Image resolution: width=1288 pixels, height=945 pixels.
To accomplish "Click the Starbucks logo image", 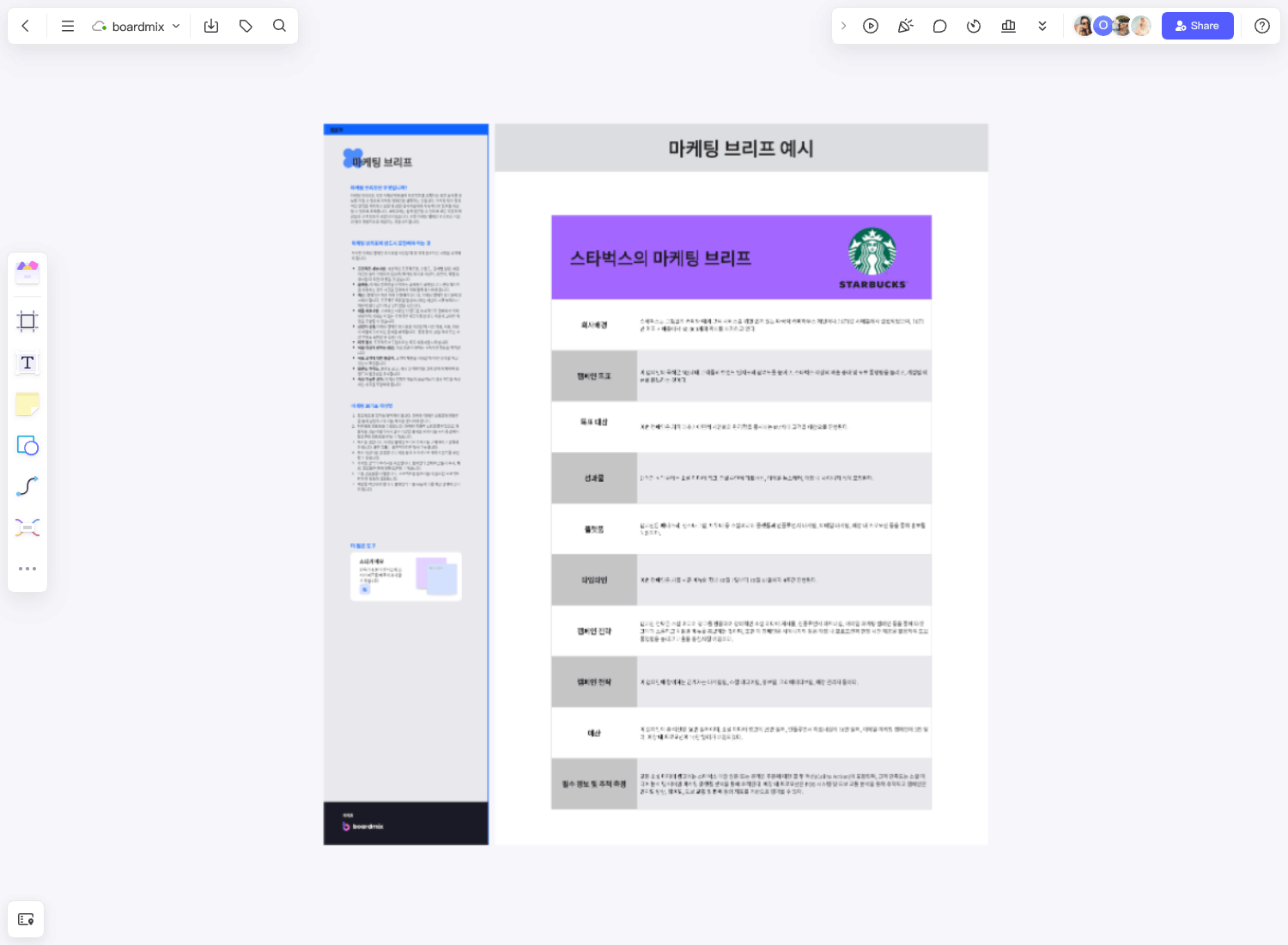I will pyautogui.click(x=872, y=258).
